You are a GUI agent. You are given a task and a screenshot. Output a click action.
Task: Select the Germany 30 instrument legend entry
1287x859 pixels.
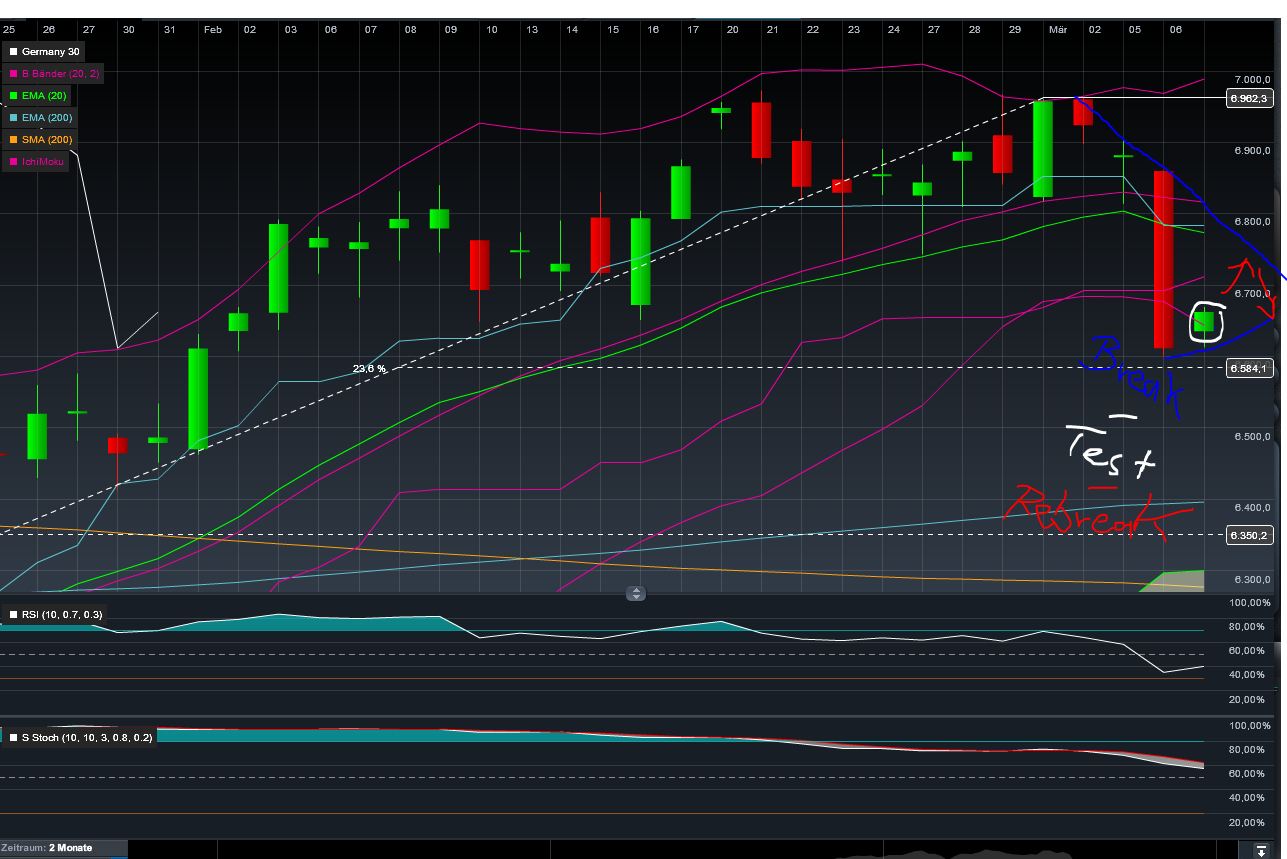click(48, 50)
